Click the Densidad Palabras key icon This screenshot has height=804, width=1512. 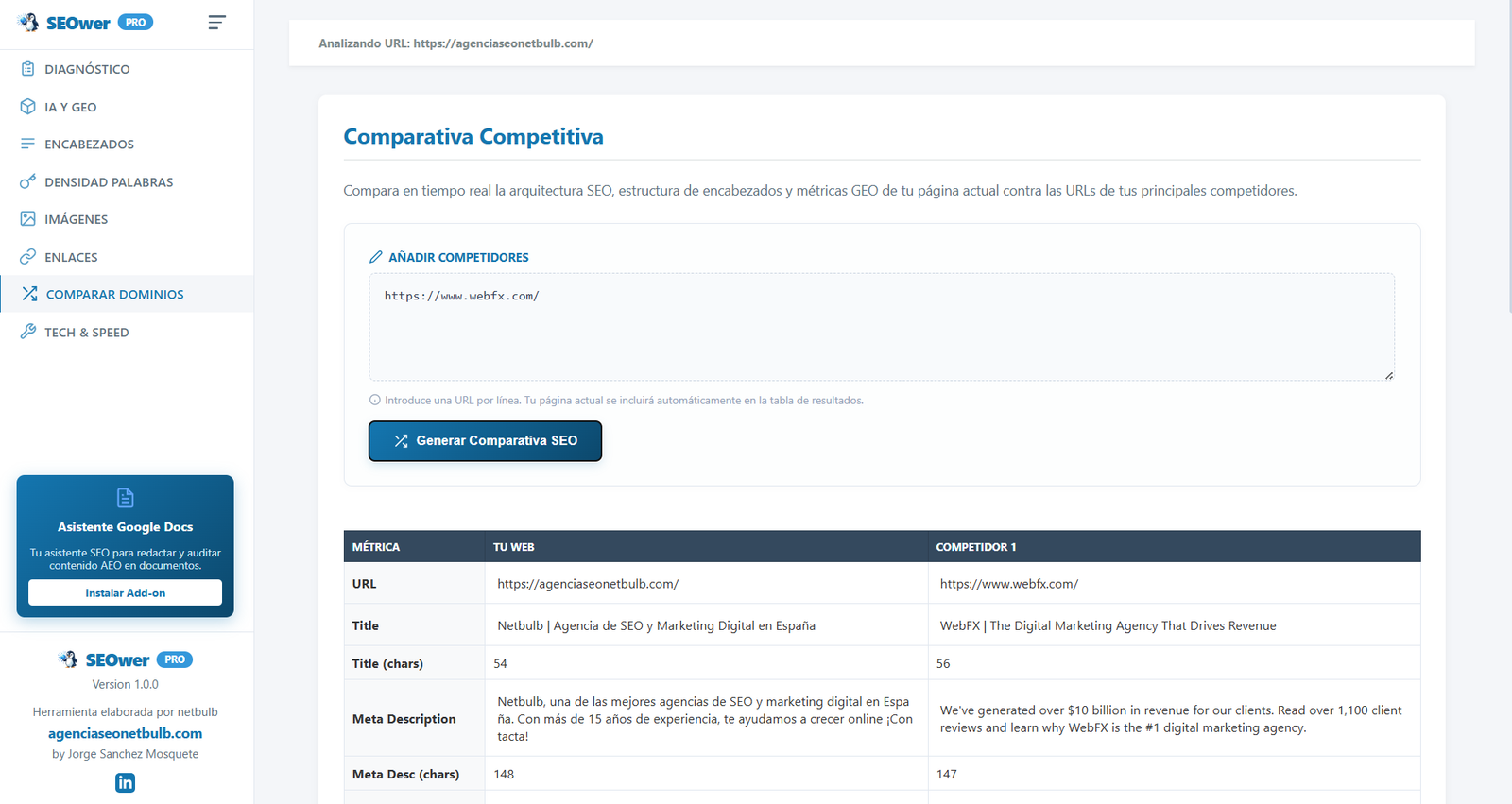28,181
